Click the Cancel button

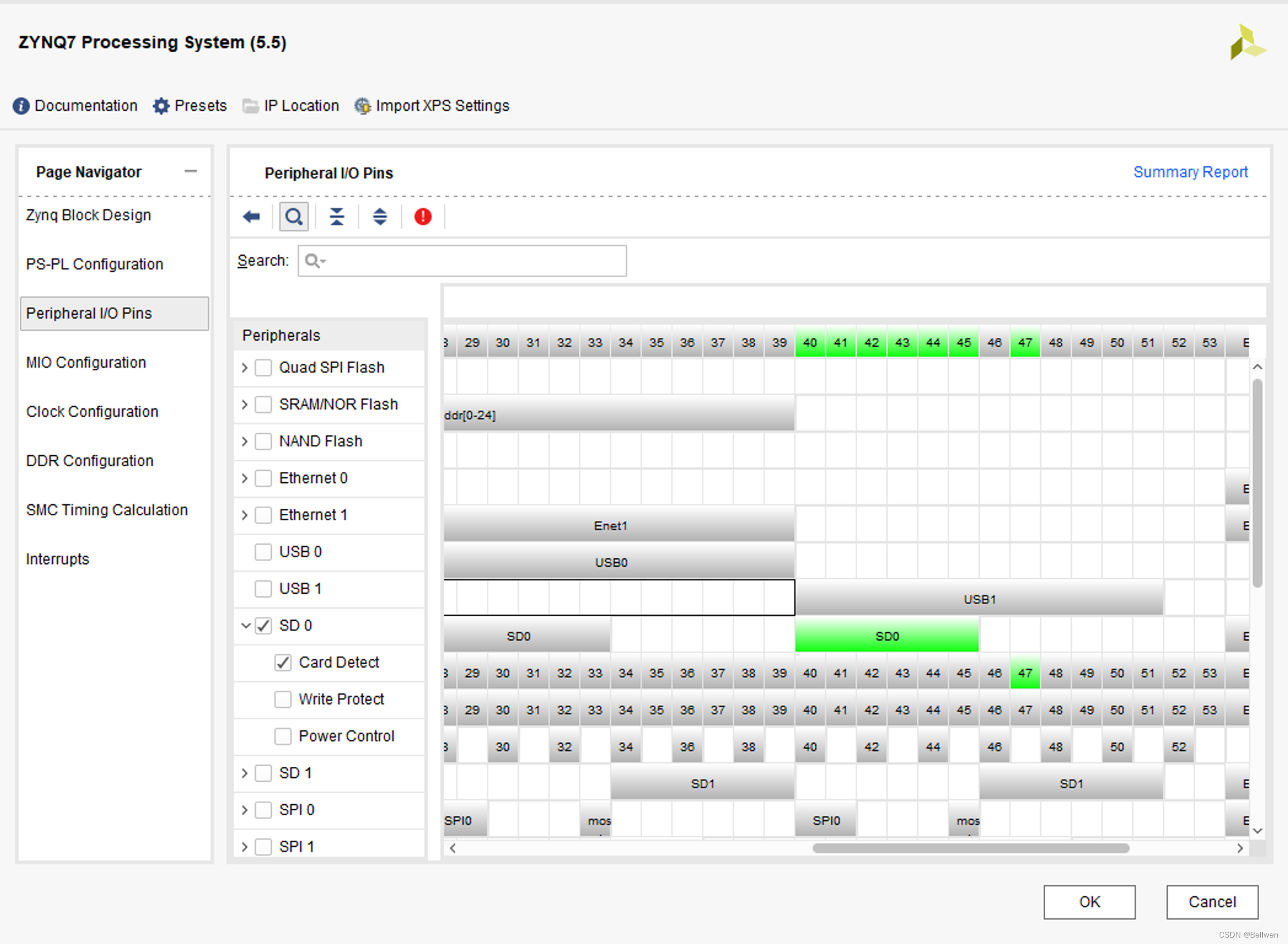(x=1212, y=902)
